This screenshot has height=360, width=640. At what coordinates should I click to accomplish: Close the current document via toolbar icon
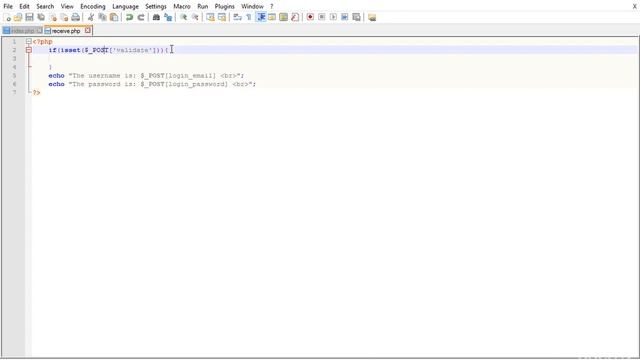(x=53, y=17)
